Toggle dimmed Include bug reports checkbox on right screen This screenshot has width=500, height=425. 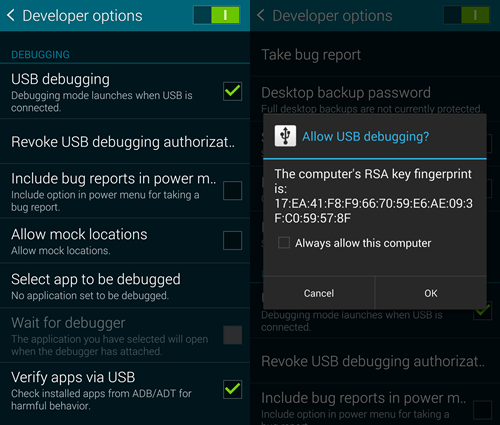482,410
